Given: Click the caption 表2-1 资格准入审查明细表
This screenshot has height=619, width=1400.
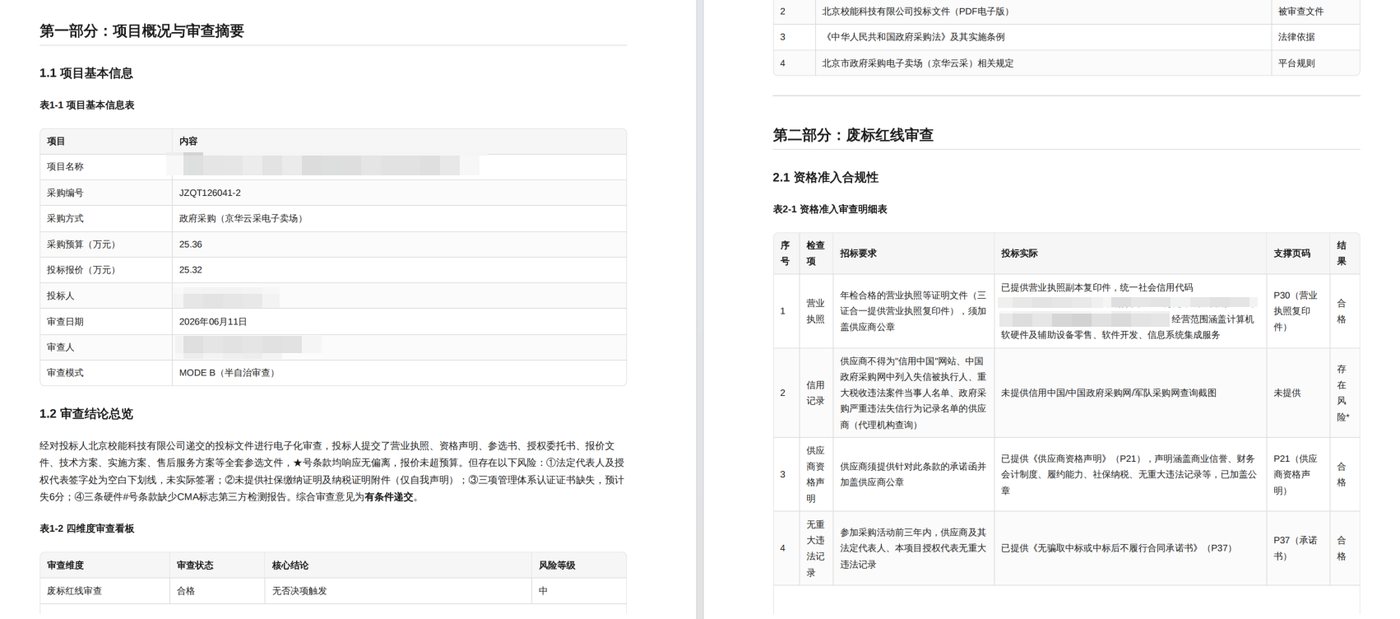Looking at the screenshot, I should coord(829,209).
